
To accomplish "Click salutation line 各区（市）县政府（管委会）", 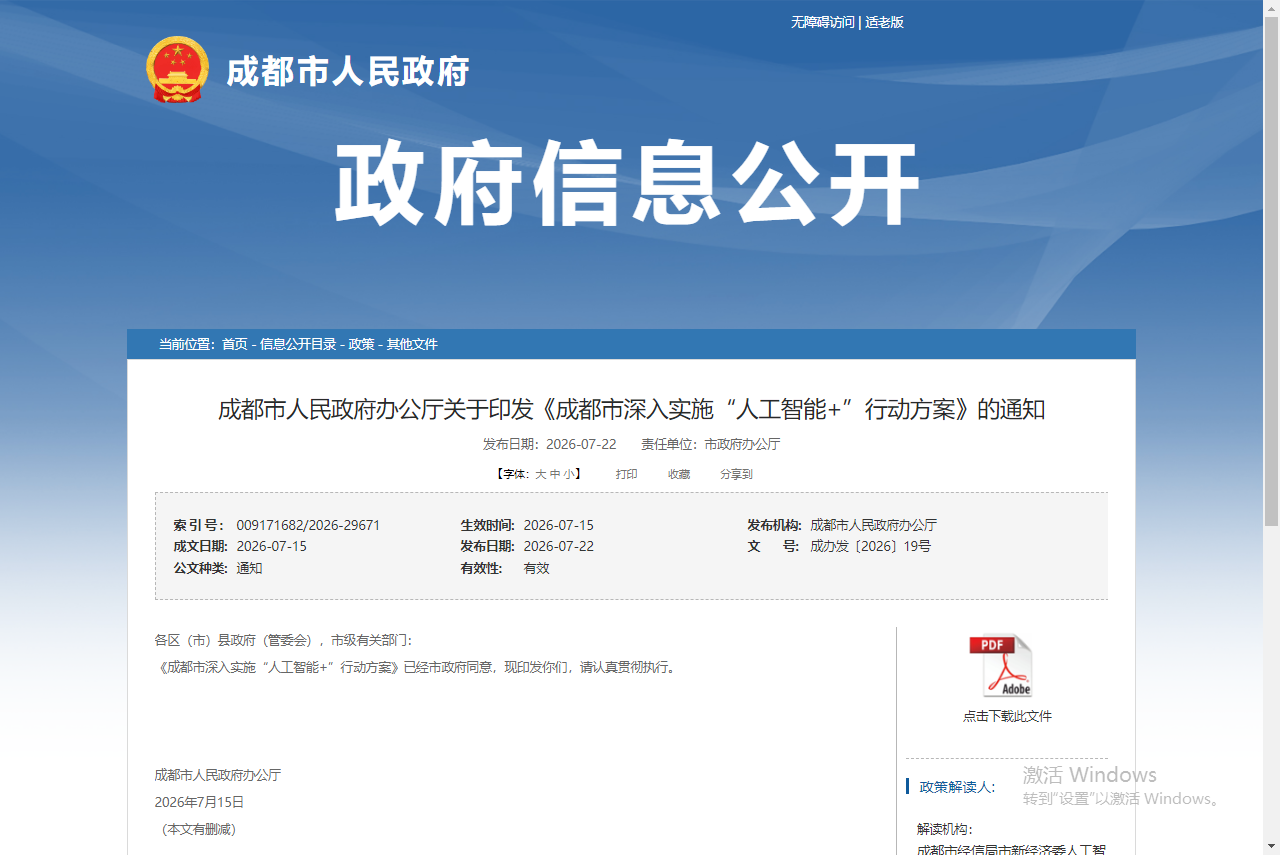I will (x=283, y=640).
